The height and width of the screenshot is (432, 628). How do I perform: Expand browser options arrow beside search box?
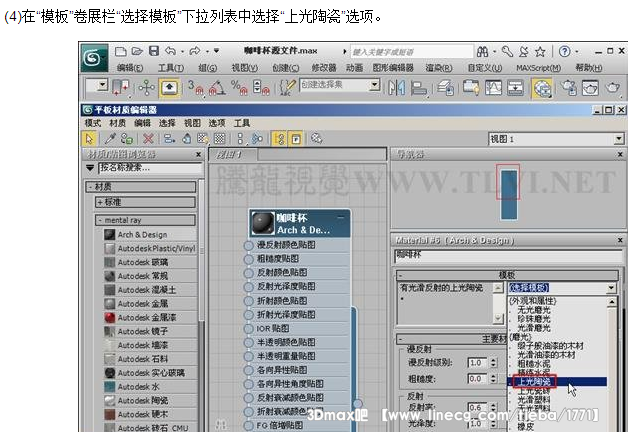click(90, 168)
